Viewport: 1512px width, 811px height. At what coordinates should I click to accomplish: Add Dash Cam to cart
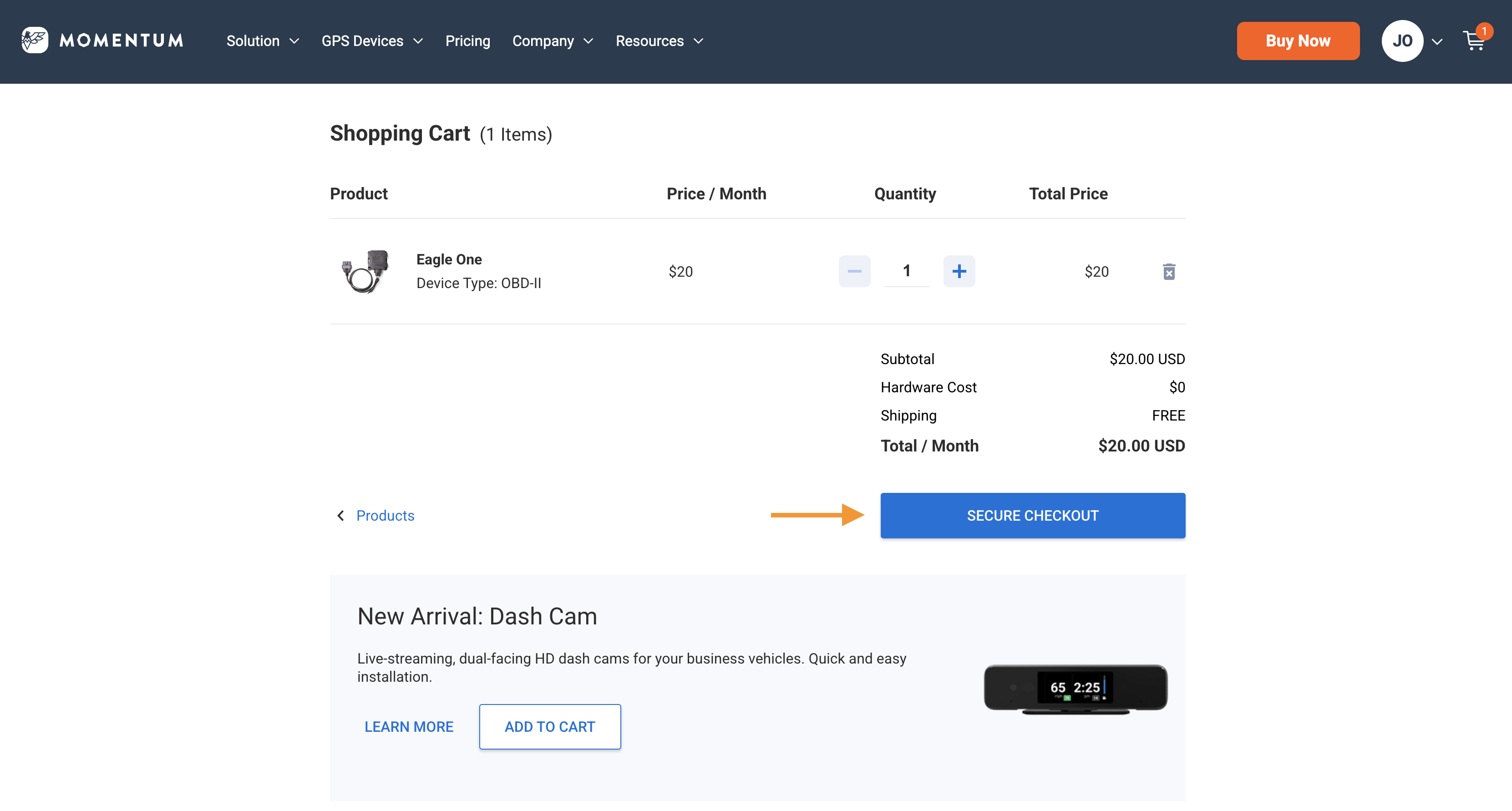click(549, 726)
